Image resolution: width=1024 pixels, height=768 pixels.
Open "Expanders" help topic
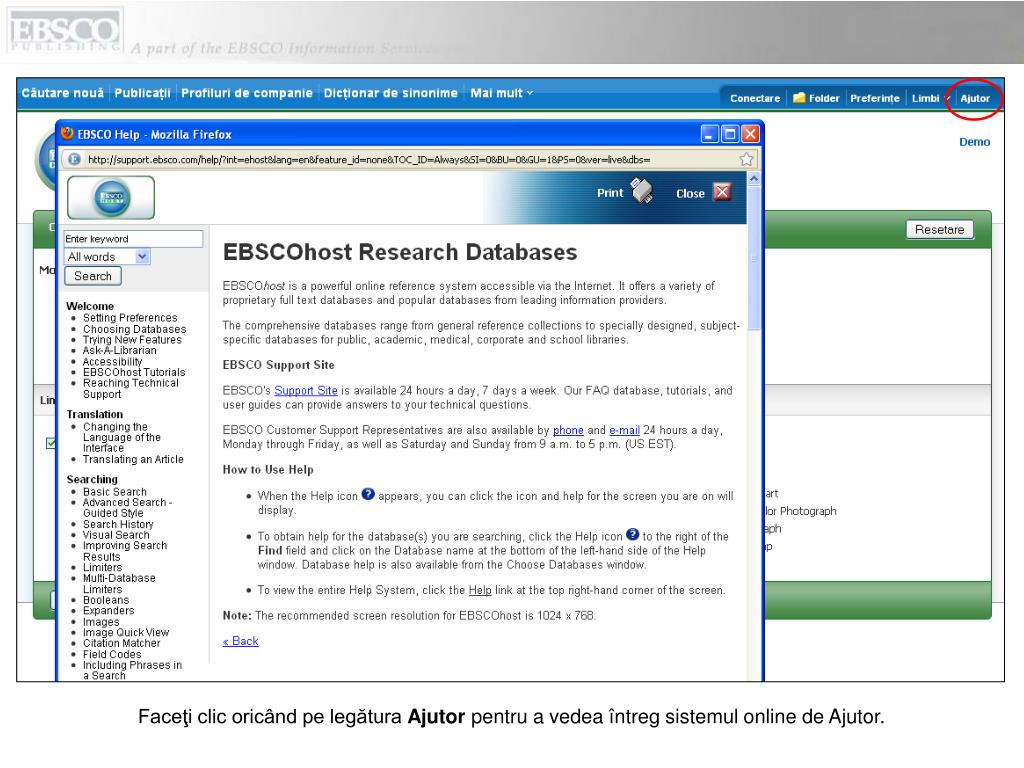[108, 611]
